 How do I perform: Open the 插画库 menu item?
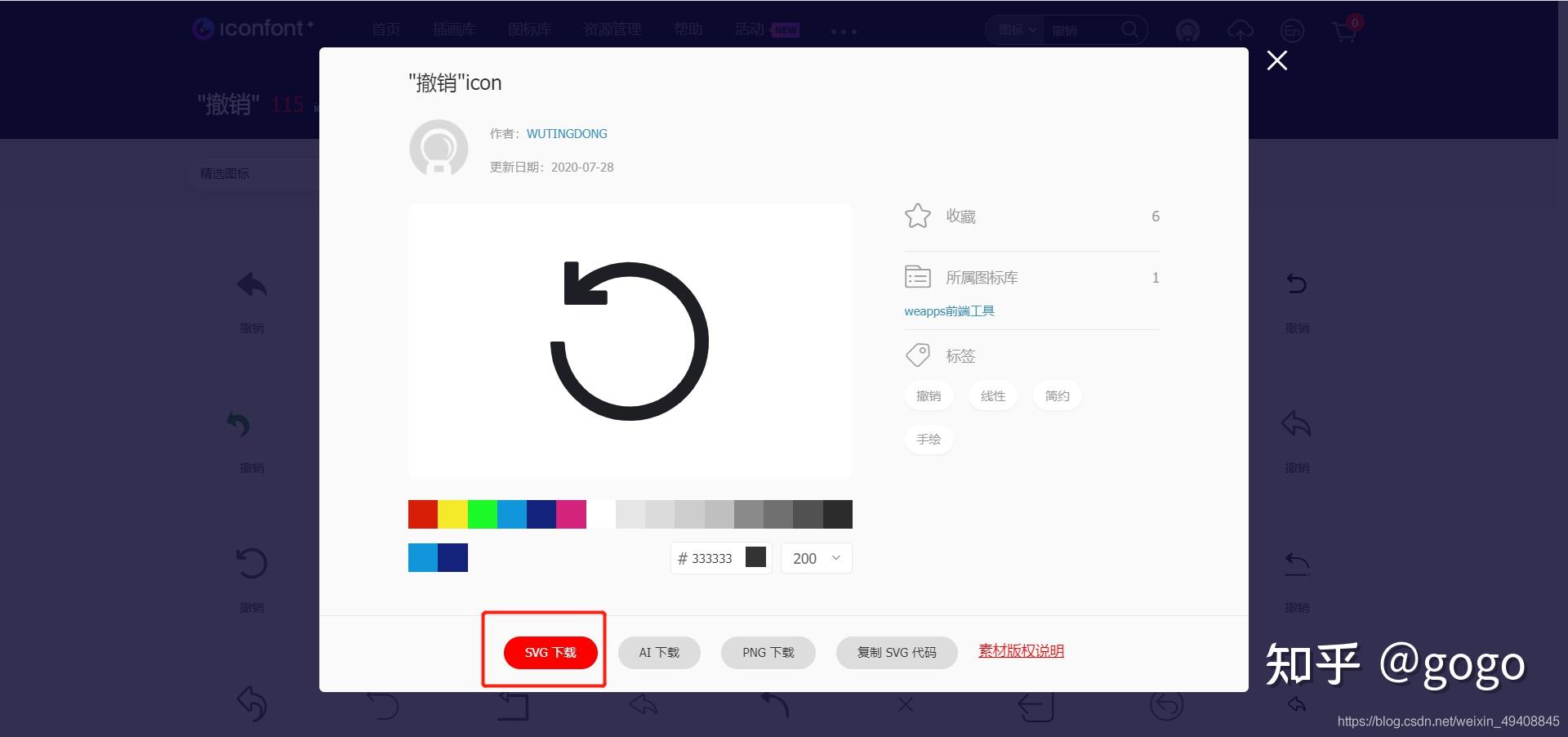(x=454, y=29)
